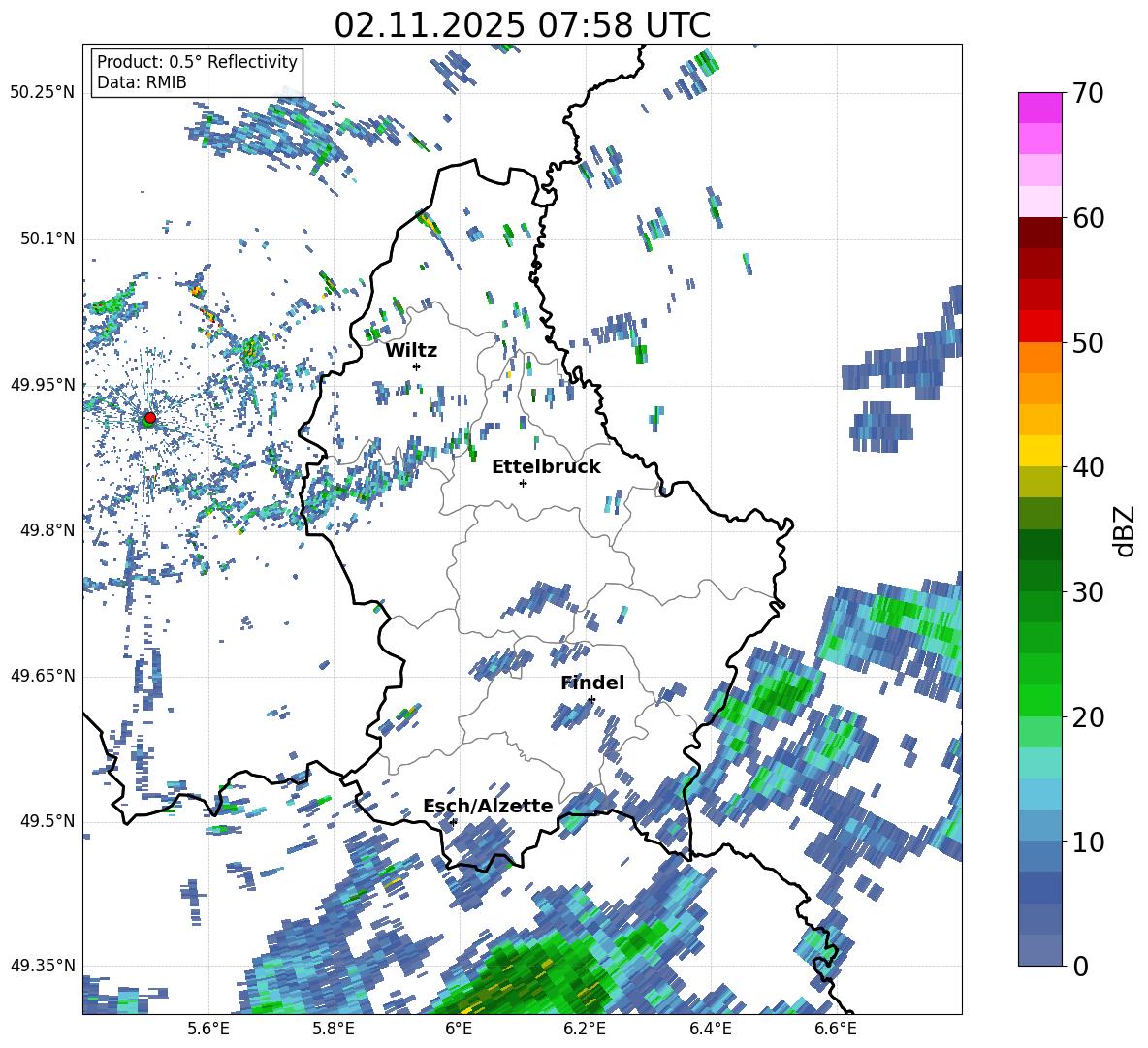The image size is (1148, 1048).
Task: Click the red radar site marker
Action: 150,417
